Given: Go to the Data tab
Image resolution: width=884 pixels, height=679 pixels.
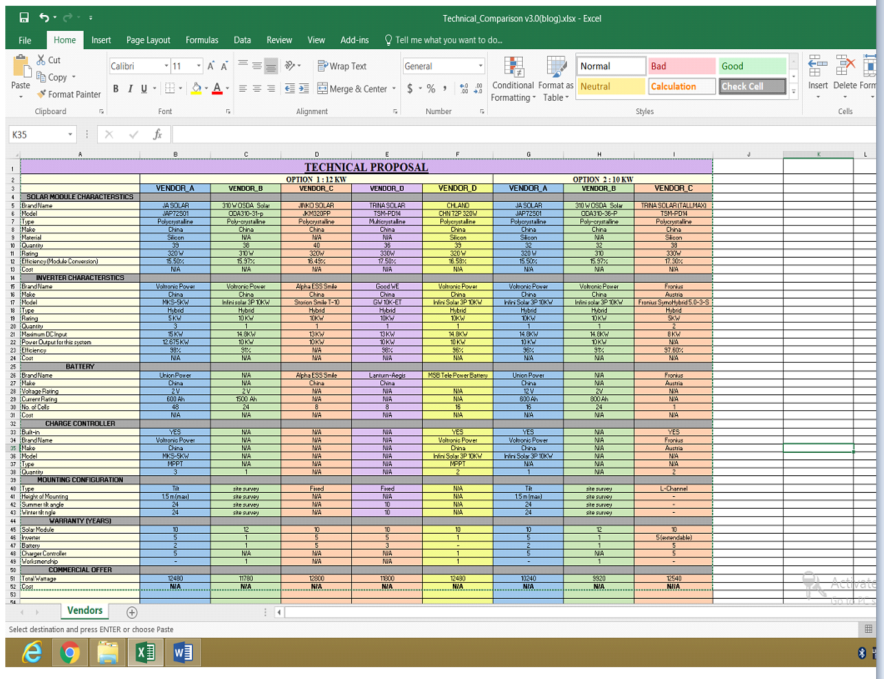Looking at the screenshot, I should [x=242, y=40].
